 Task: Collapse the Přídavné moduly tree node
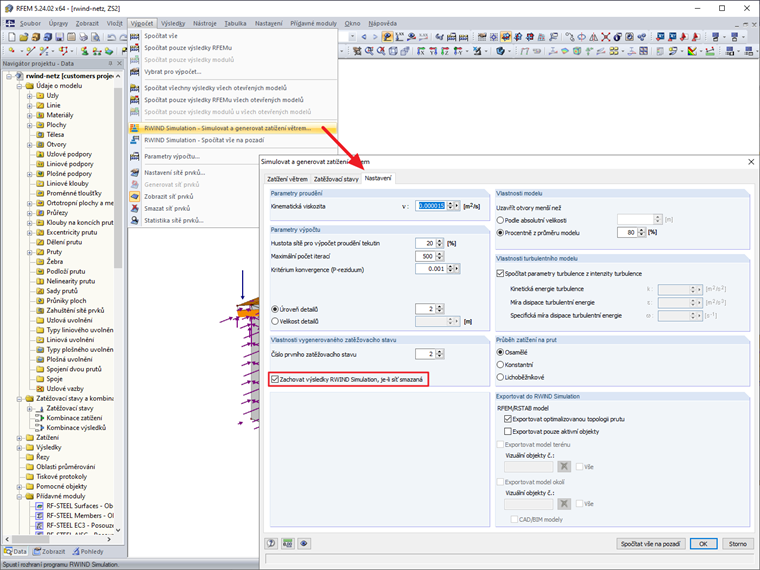(x=19, y=496)
